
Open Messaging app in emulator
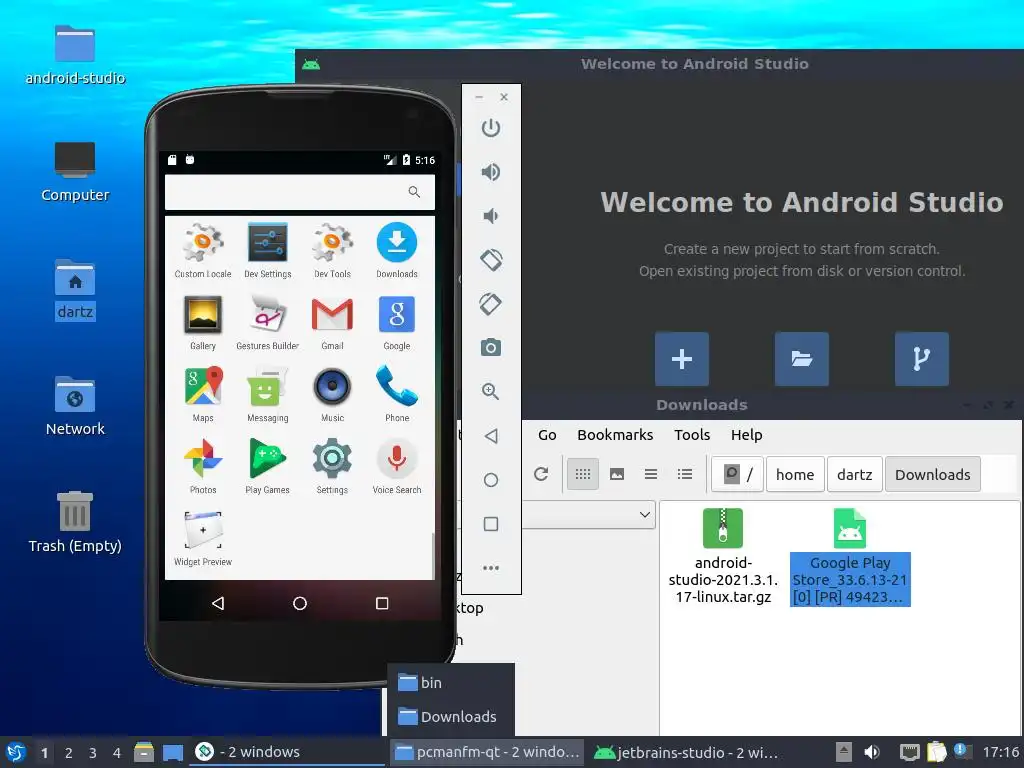point(267,394)
